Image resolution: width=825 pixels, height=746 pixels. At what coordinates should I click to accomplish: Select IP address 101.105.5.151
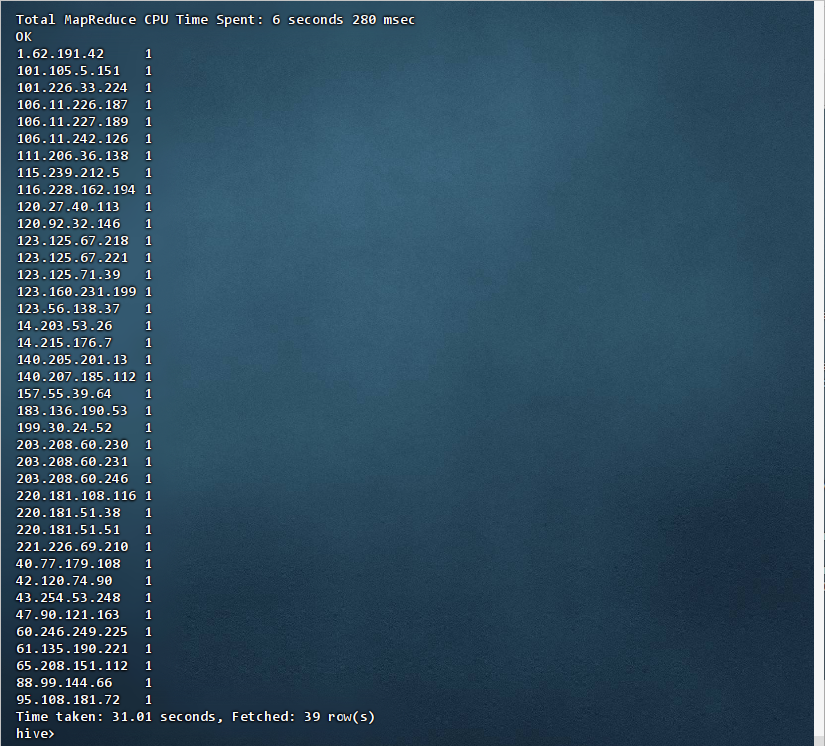pos(68,70)
